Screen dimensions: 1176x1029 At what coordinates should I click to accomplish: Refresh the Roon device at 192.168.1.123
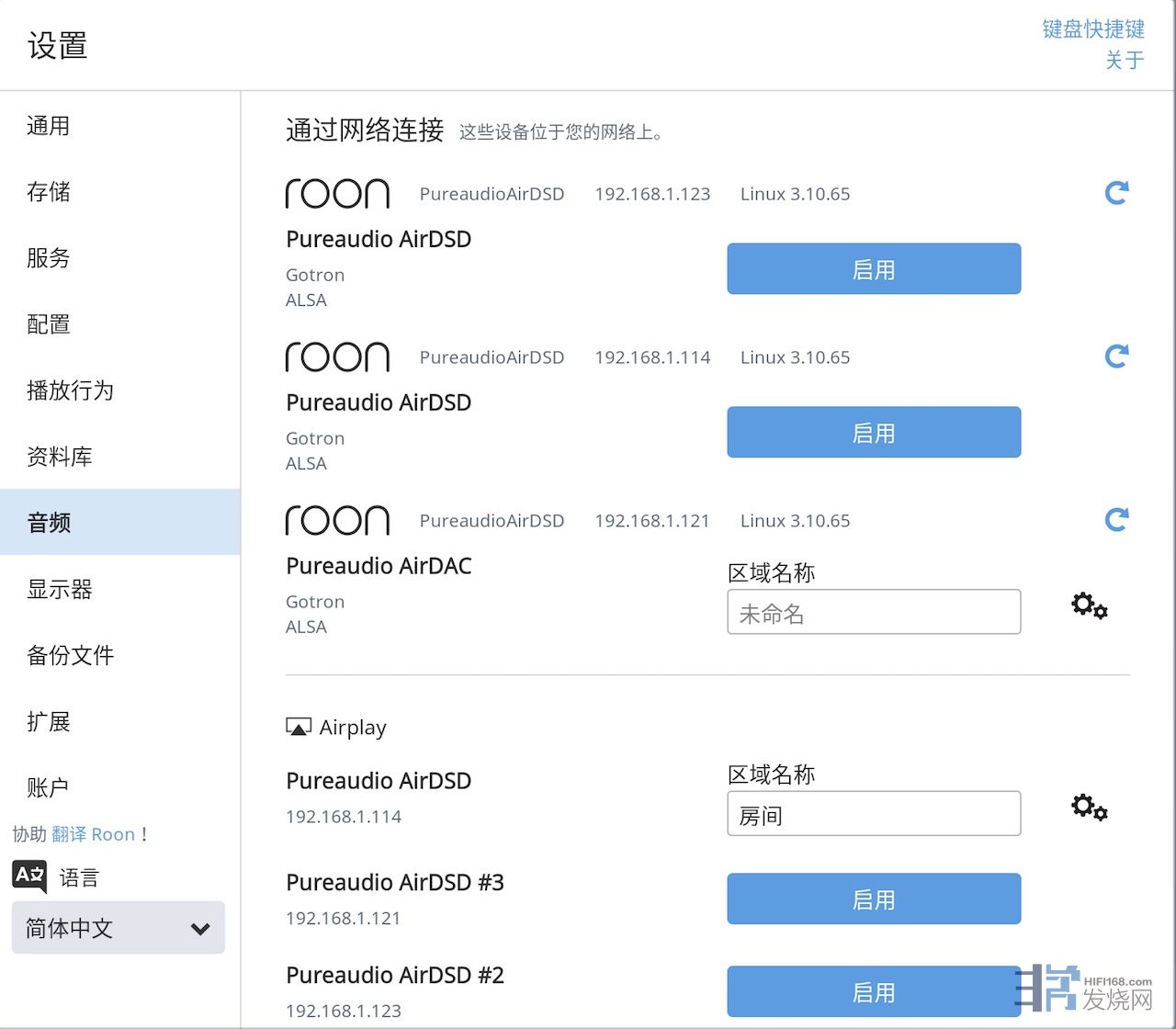1116,193
